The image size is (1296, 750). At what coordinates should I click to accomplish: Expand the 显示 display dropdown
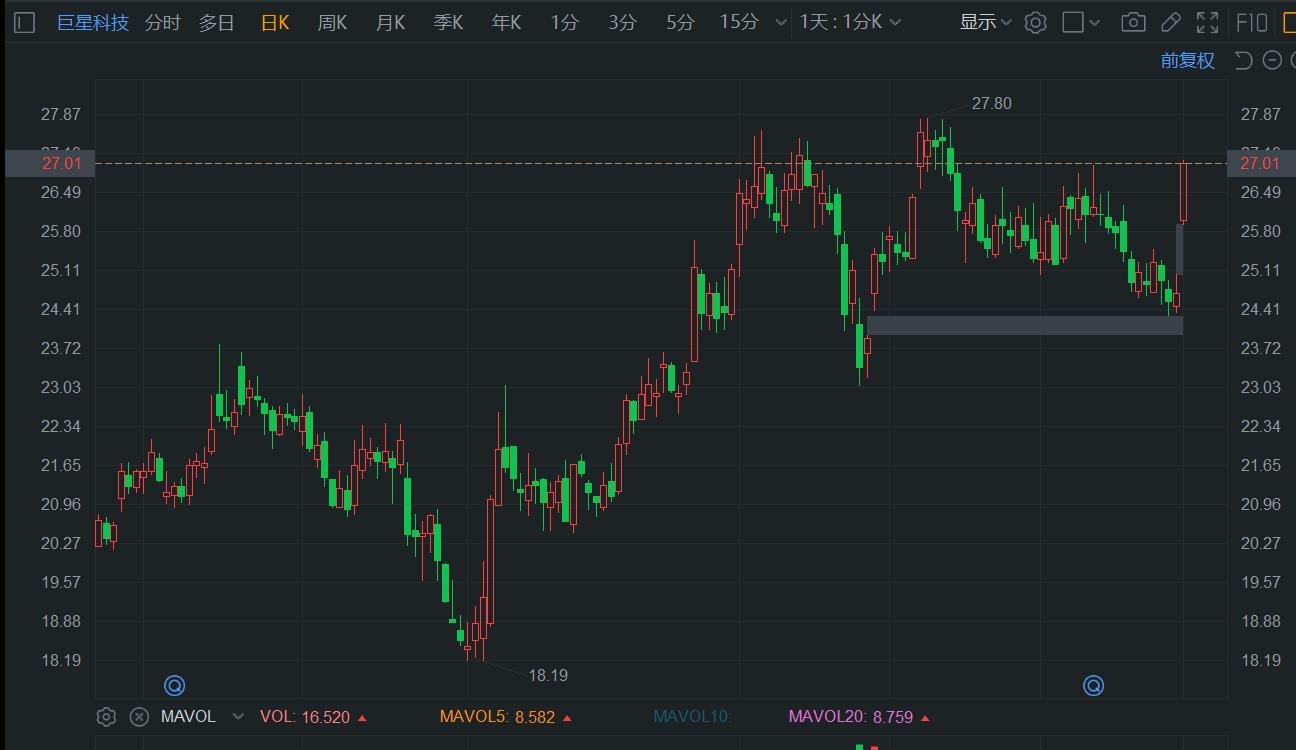coord(986,22)
